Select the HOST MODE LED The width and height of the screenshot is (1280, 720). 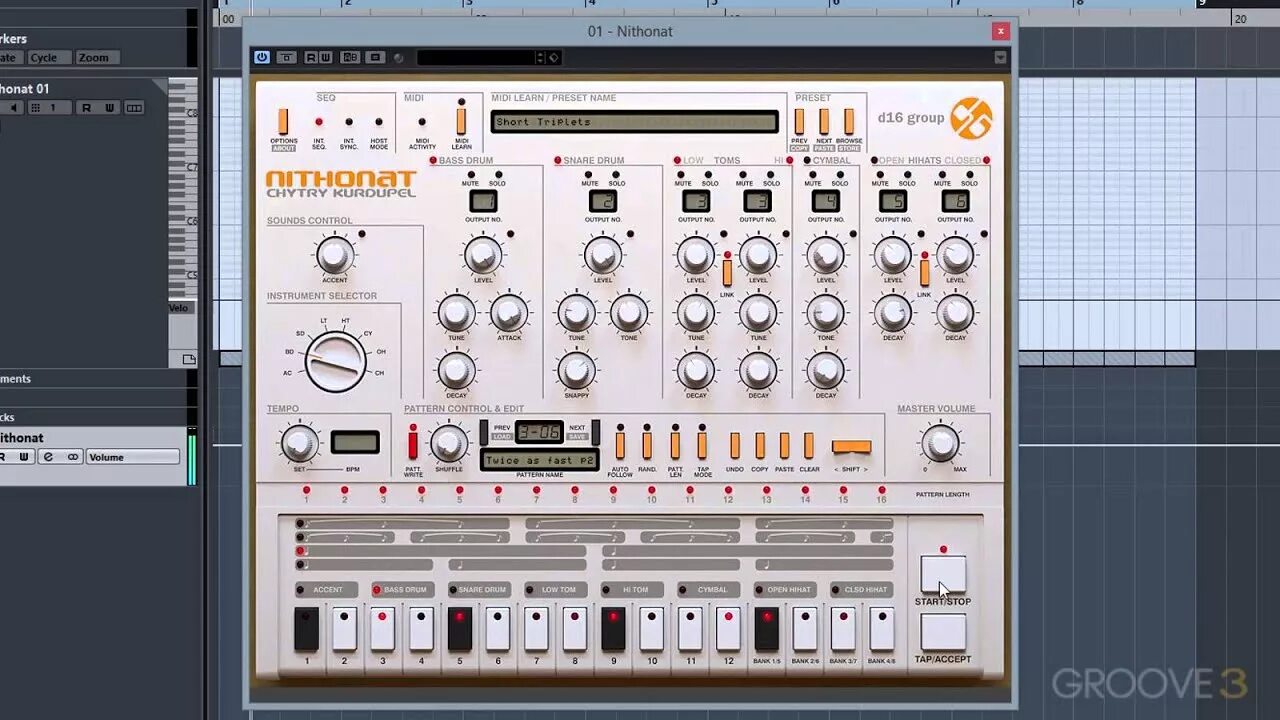(379, 122)
